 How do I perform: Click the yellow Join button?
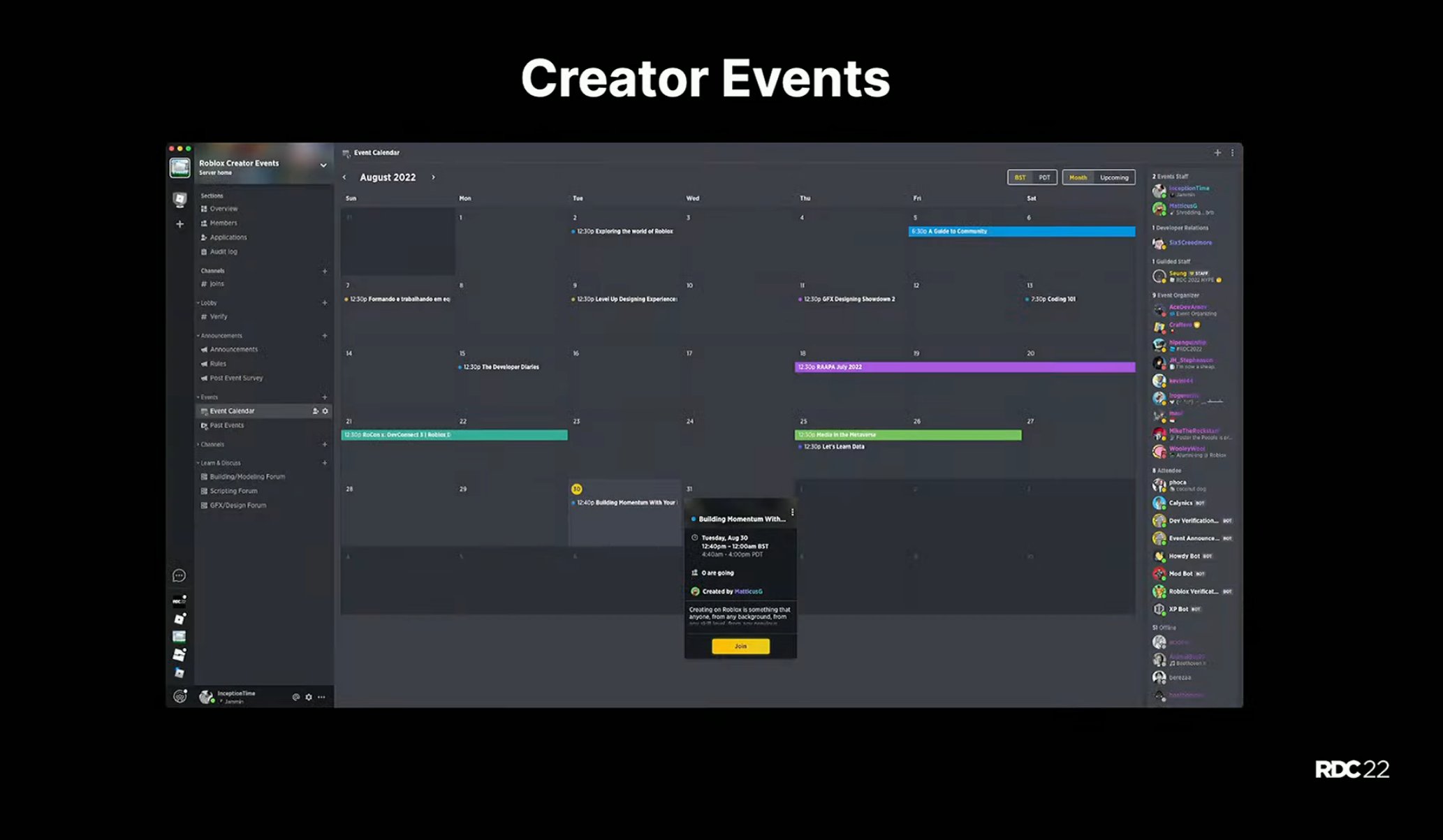(740, 646)
